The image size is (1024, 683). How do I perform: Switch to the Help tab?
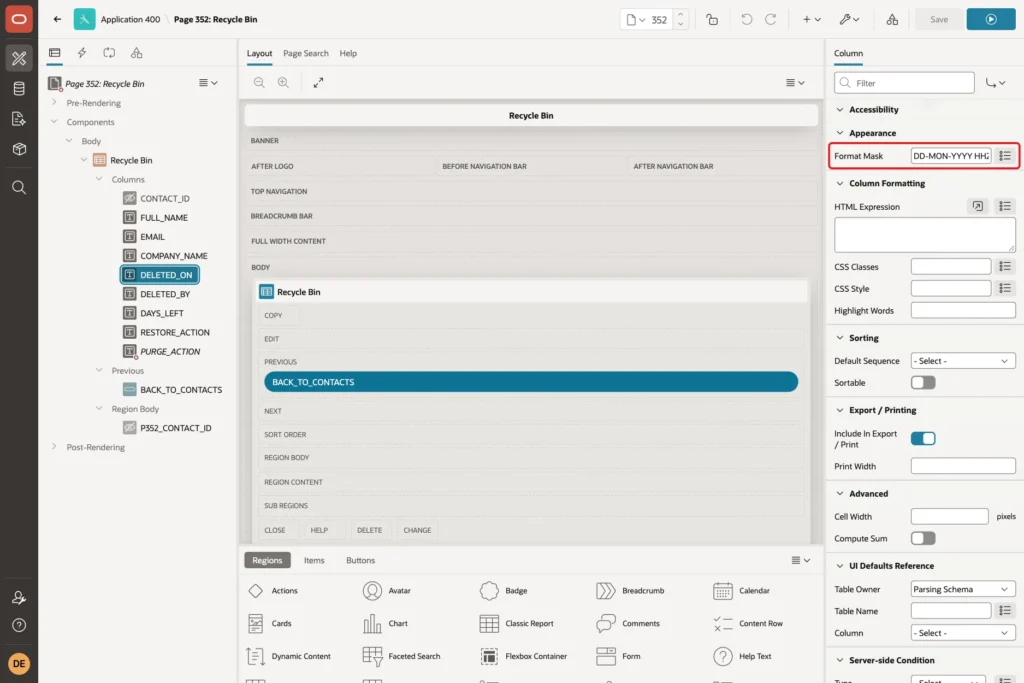[348, 53]
